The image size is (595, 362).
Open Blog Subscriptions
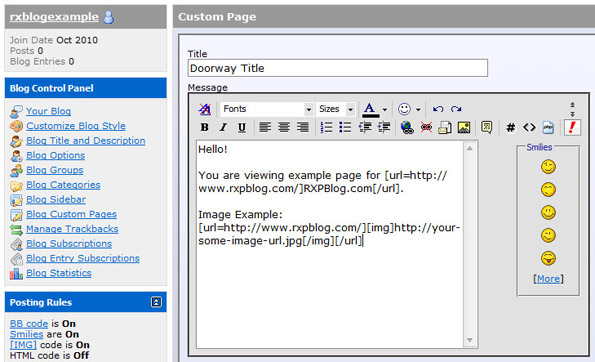[x=69, y=244]
